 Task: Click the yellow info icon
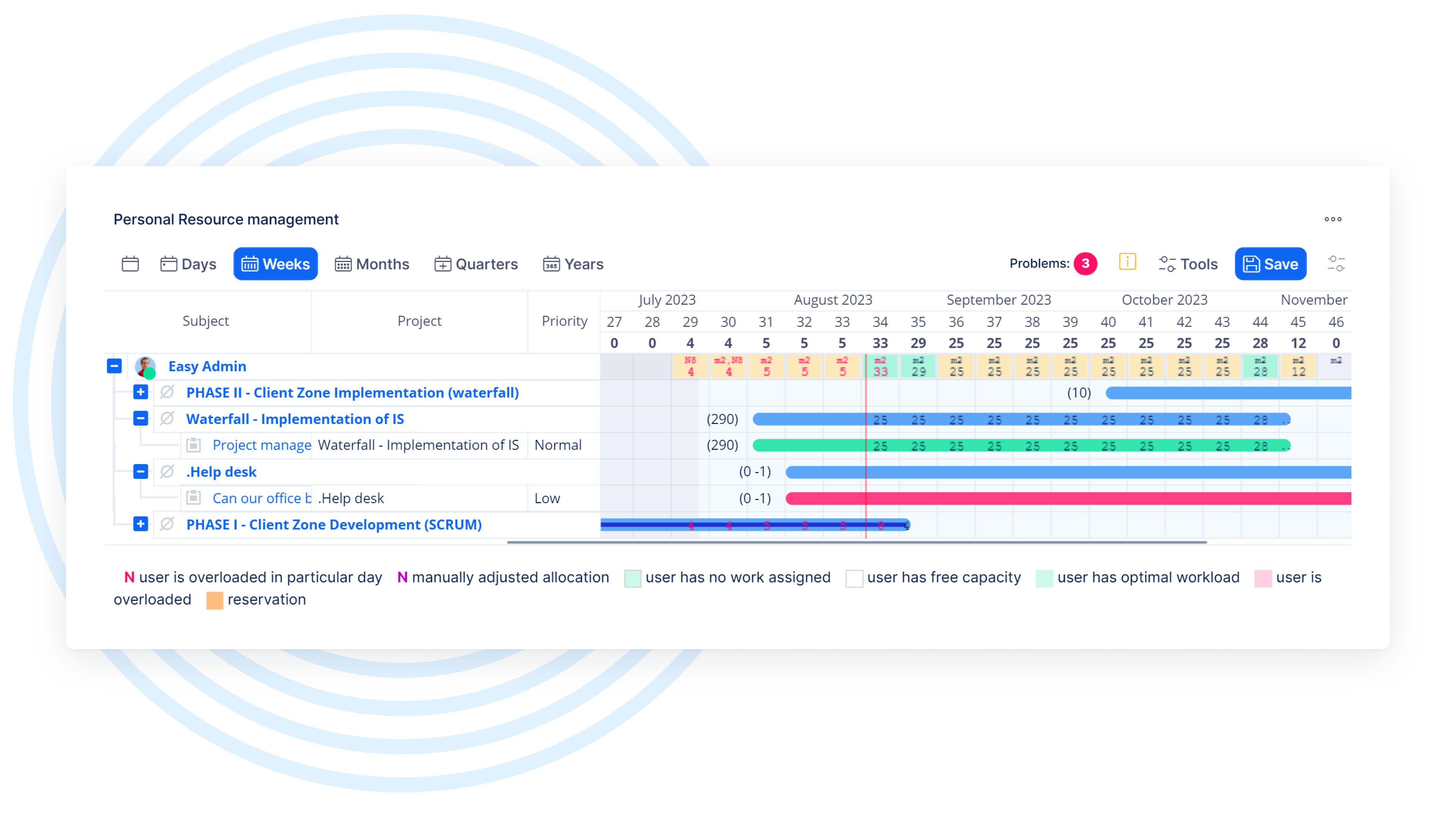coord(1127,262)
